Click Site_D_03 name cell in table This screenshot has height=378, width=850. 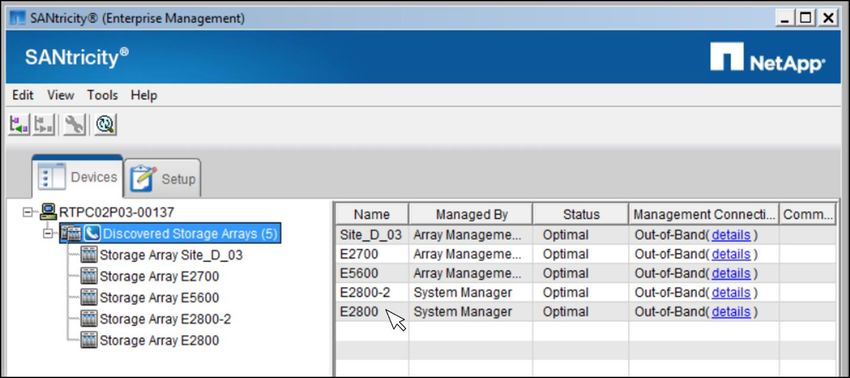372,235
